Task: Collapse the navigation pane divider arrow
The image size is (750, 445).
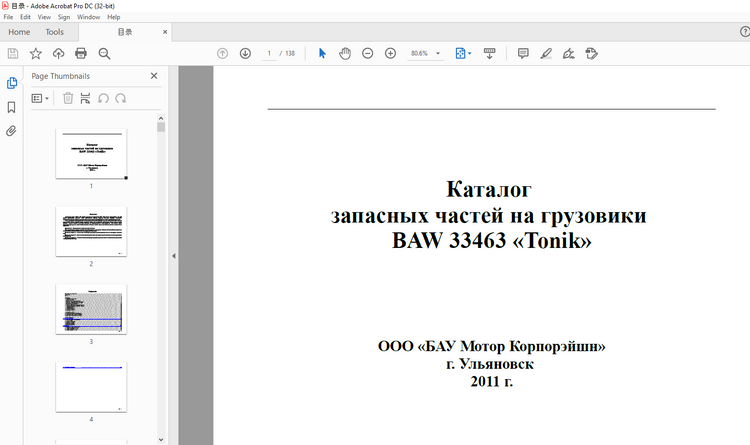Action: [x=174, y=256]
